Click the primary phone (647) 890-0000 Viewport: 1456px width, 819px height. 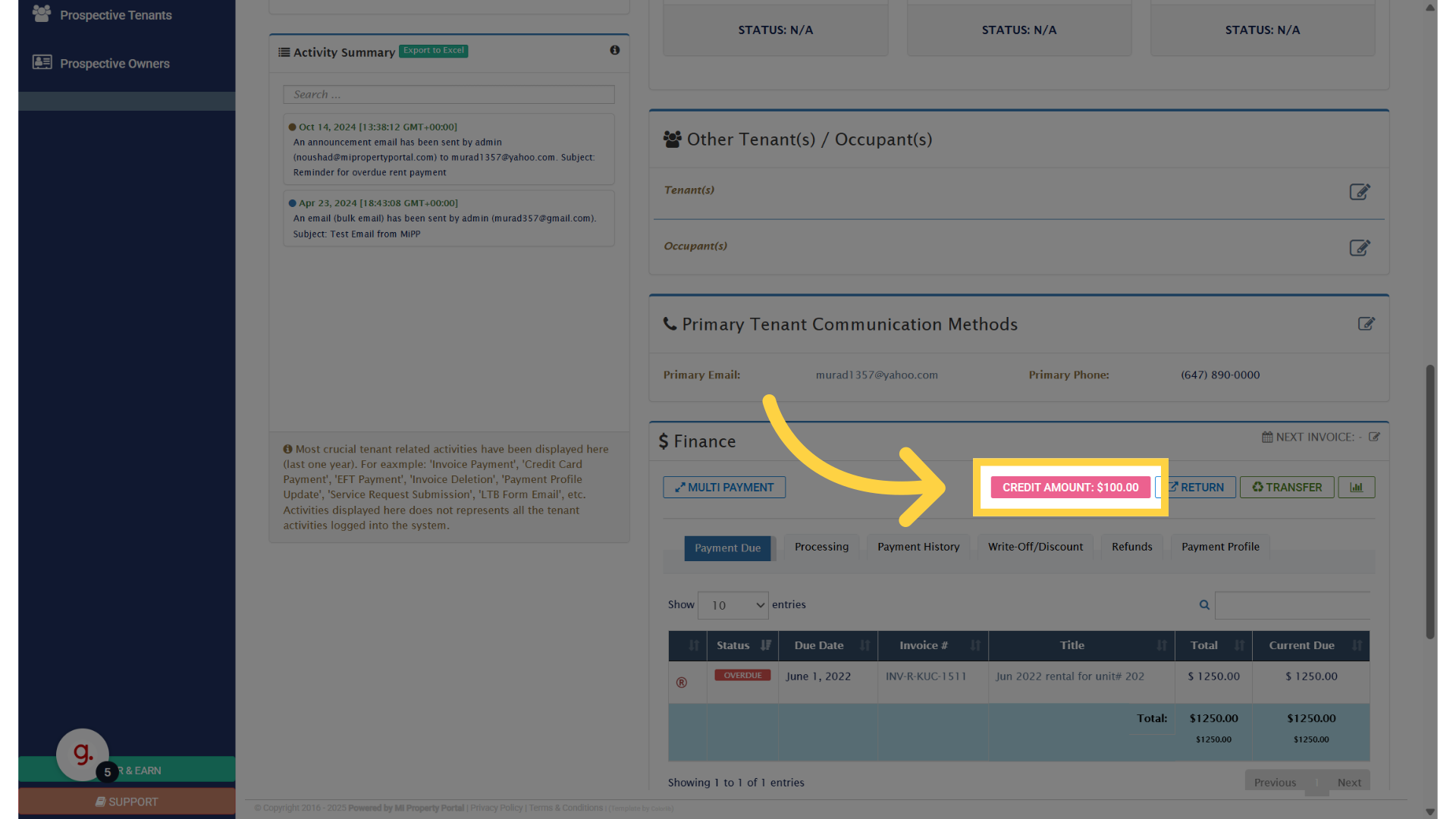tap(1220, 375)
